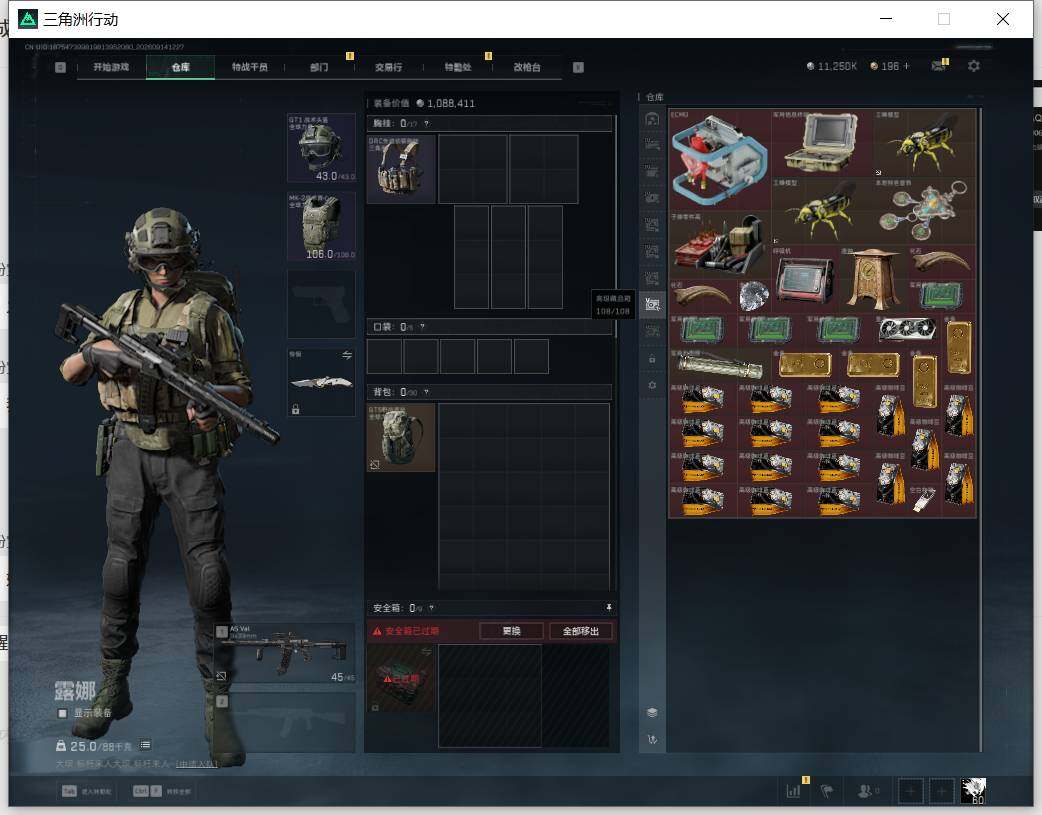Open the backpack 背包 help question mark
The height and width of the screenshot is (815, 1042).
click(x=426, y=392)
